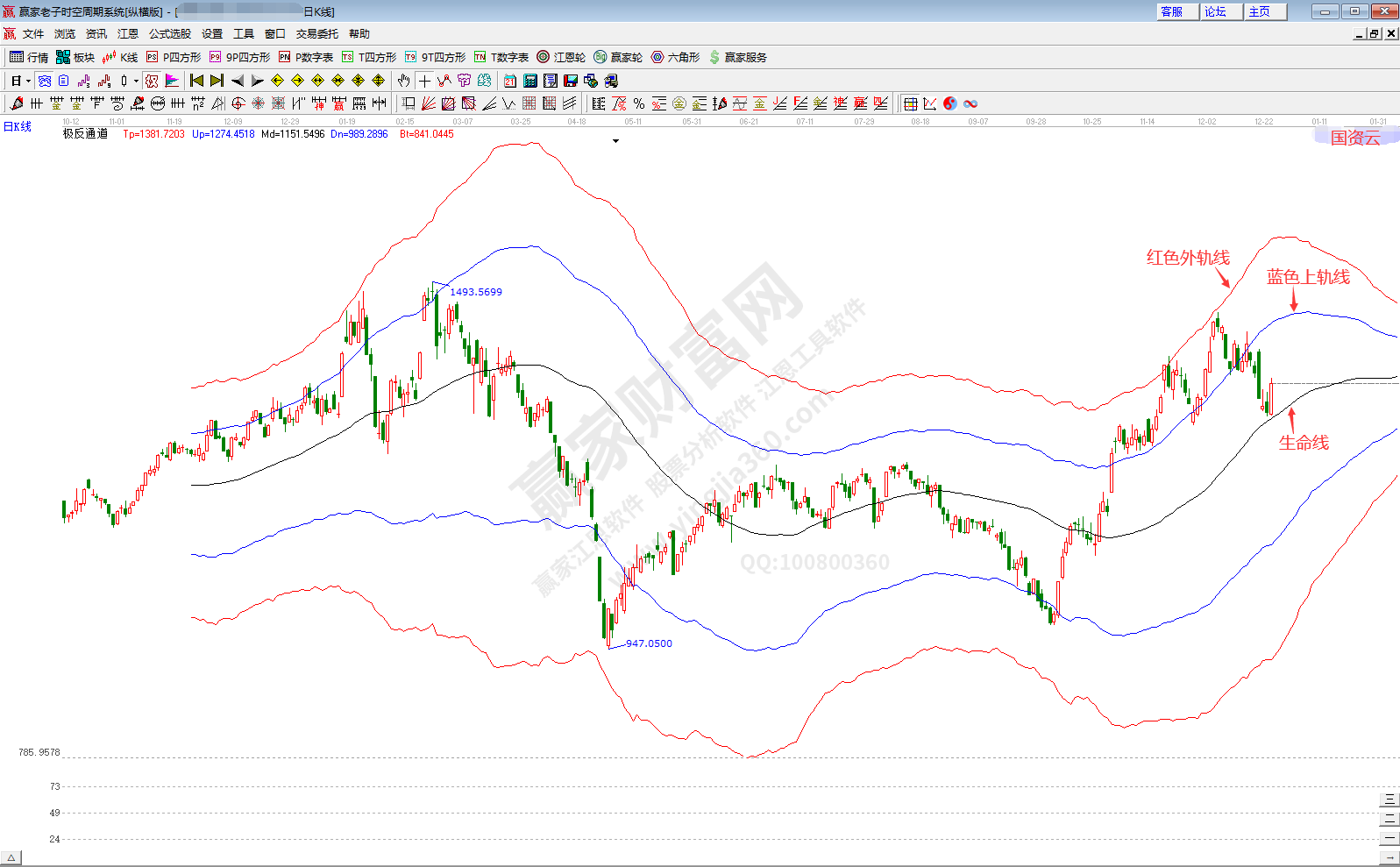Click the yin-yang taiji icon

tap(950, 103)
